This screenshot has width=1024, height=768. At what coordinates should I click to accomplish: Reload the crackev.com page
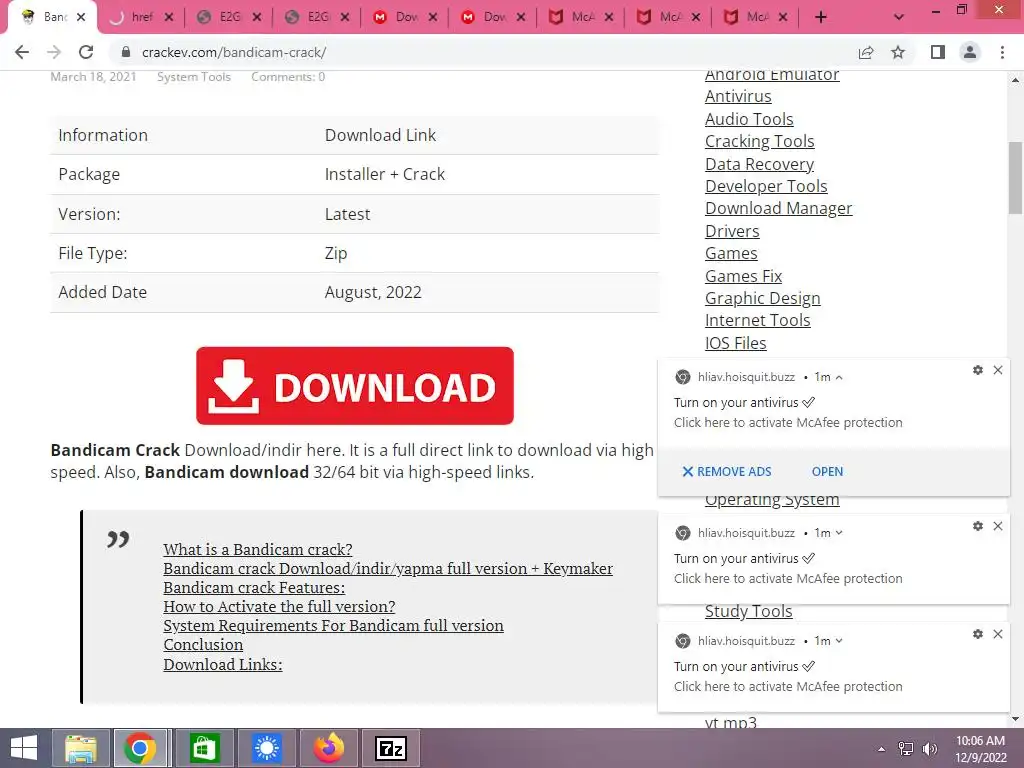tap(86, 52)
